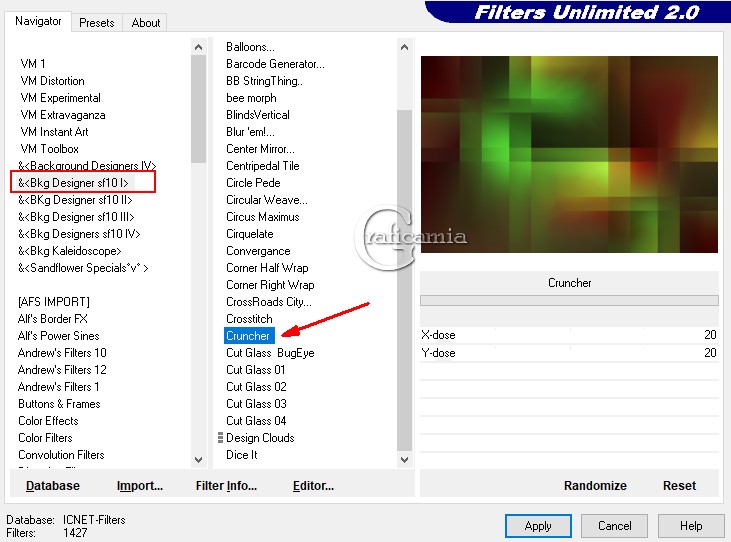Viewport: 731px width, 542px height.
Task: Adjust the Y-dose slider
Action: point(570,353)
